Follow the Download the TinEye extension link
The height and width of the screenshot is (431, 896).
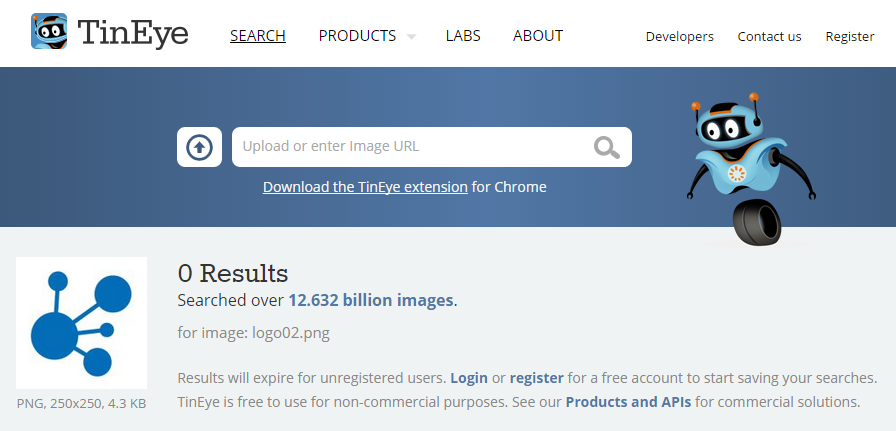(x=365, y=187)
